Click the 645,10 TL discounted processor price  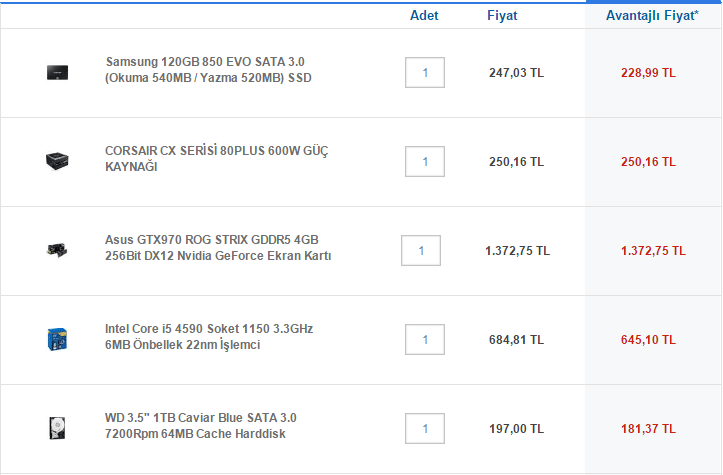[648, 340]
